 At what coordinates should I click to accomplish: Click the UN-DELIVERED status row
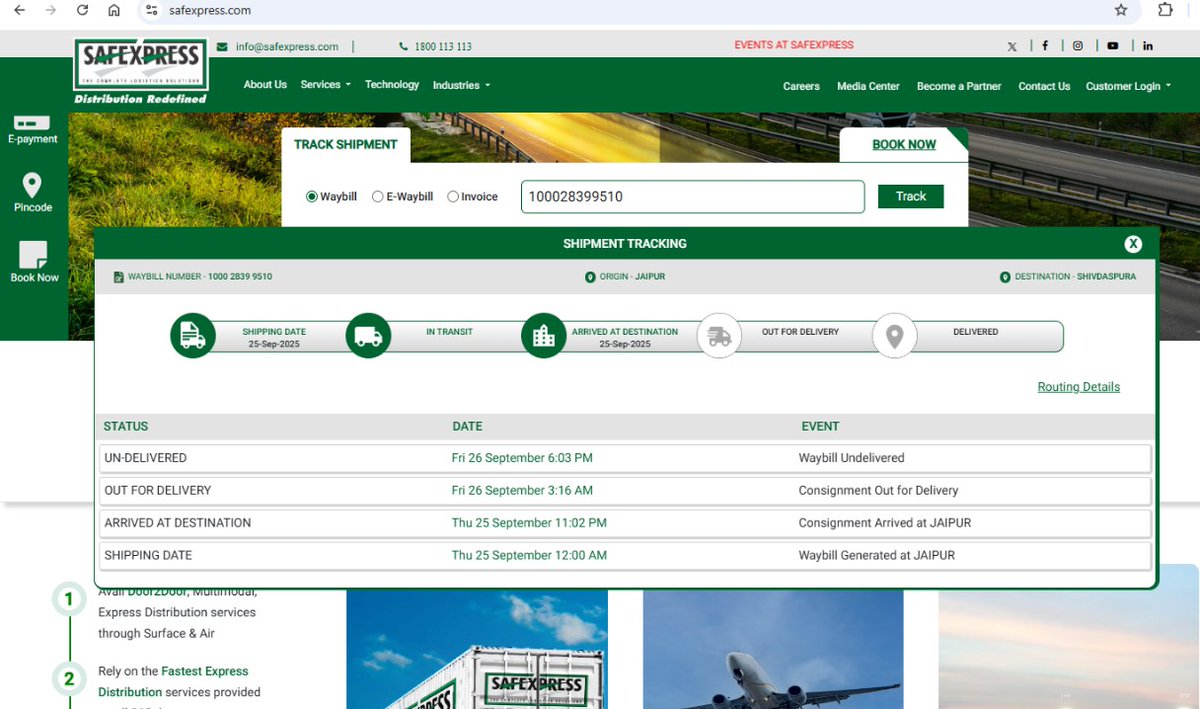624,458
